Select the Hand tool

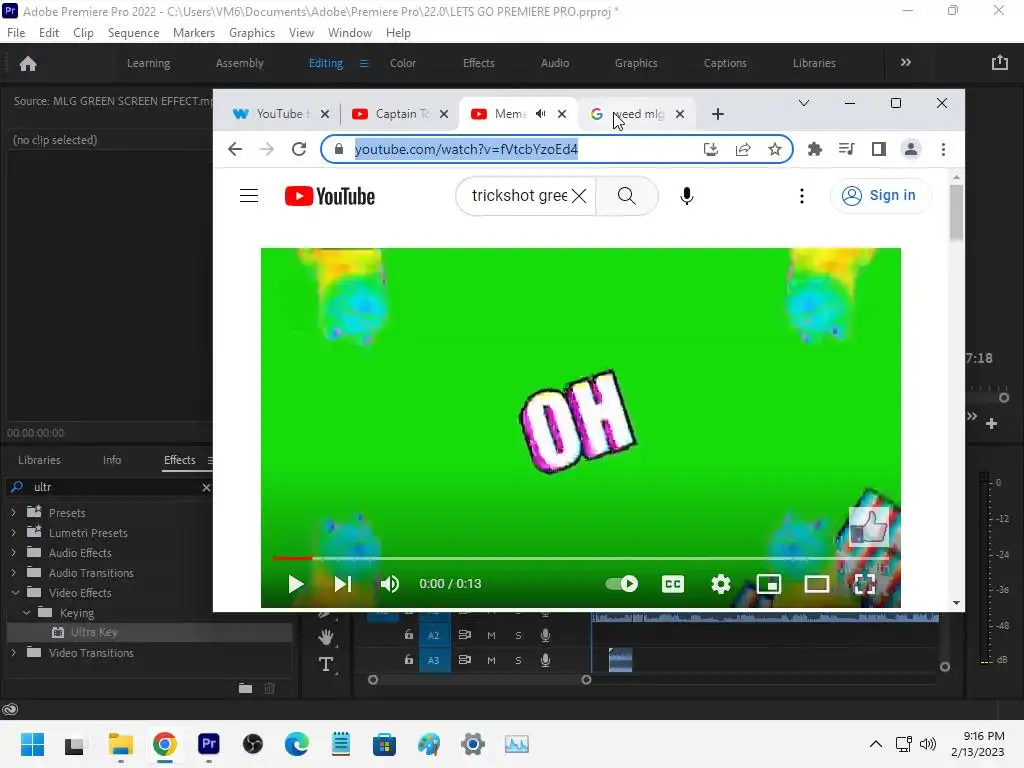pyautogui.click(x=326, y=637)
